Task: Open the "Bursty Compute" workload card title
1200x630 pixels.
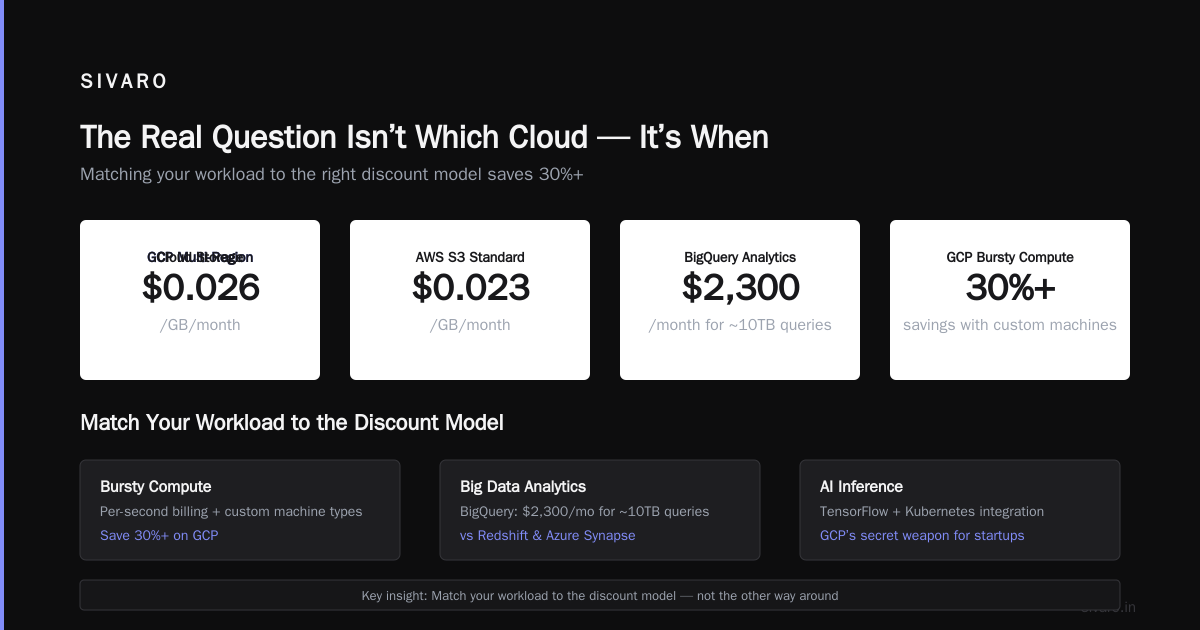Action: (156, 487)
